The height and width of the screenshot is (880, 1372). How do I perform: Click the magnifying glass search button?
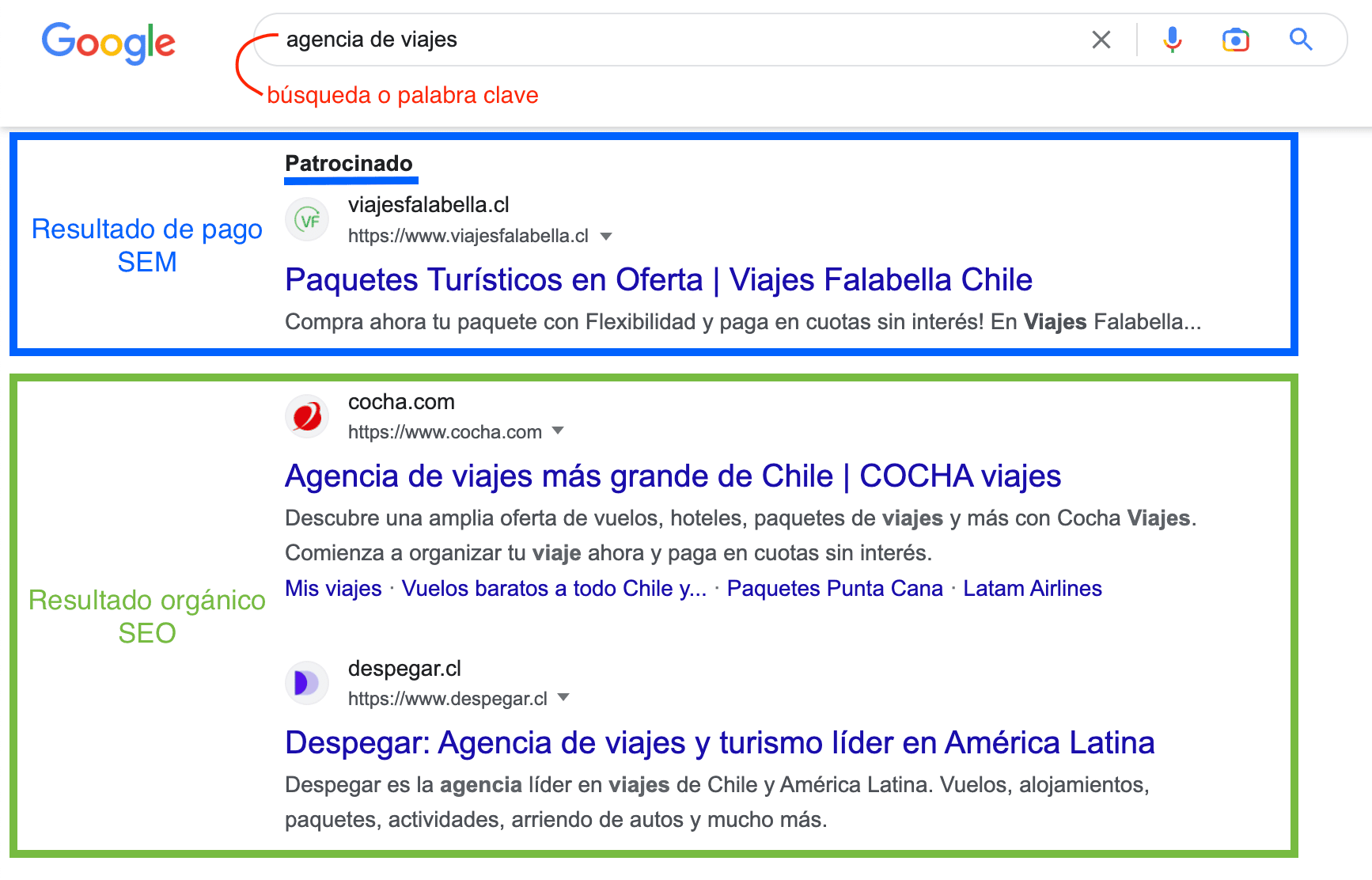(1301, 40)
